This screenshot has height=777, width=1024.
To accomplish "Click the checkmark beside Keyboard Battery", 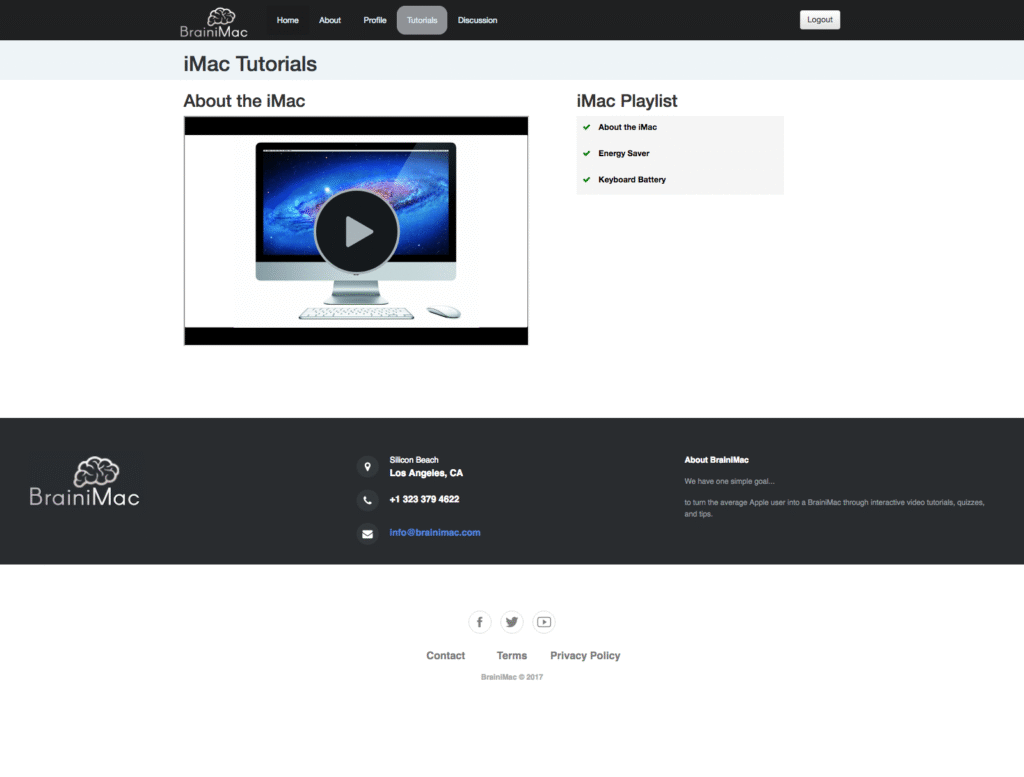I will [x=587, y=180].
